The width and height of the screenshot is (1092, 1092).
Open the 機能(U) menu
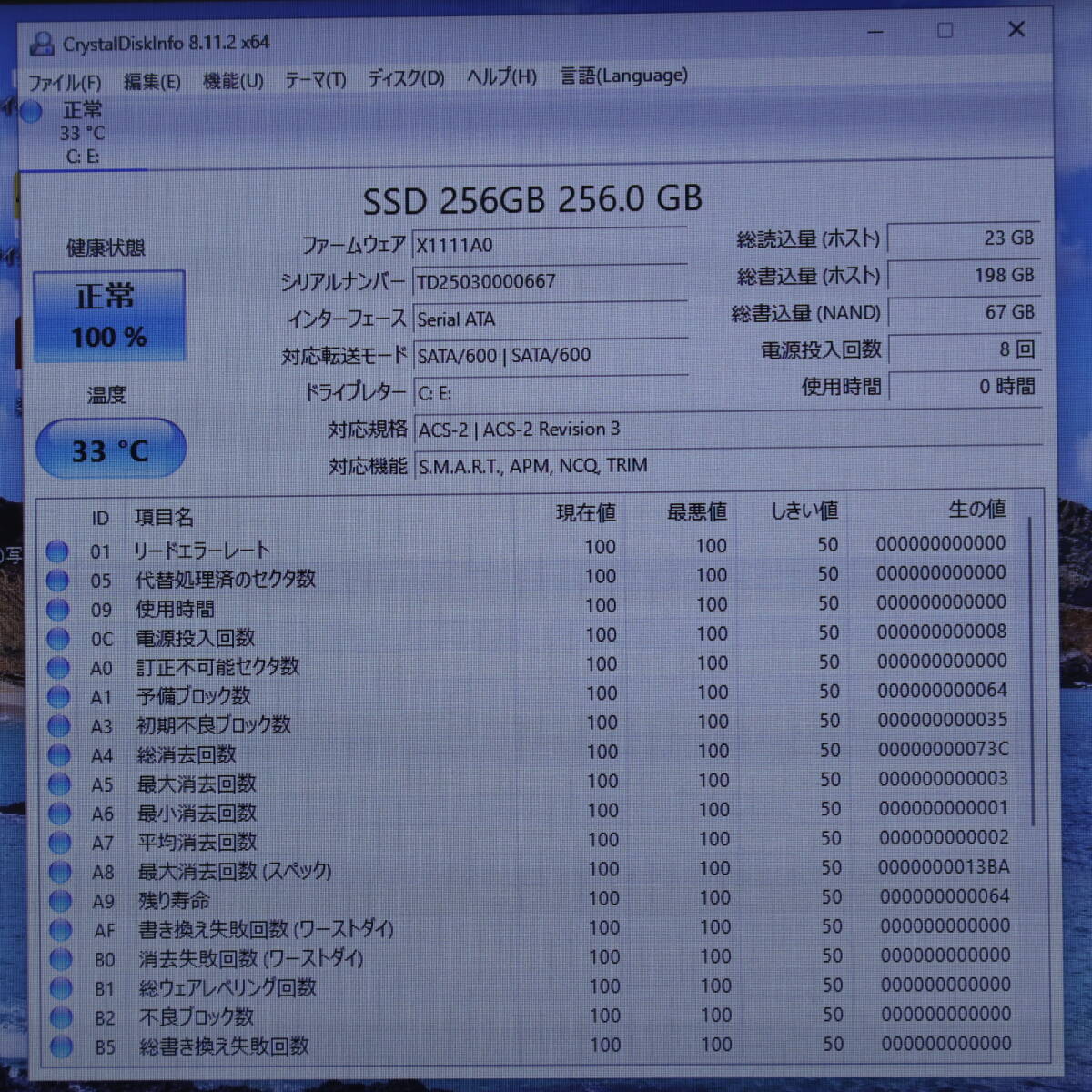233,81
